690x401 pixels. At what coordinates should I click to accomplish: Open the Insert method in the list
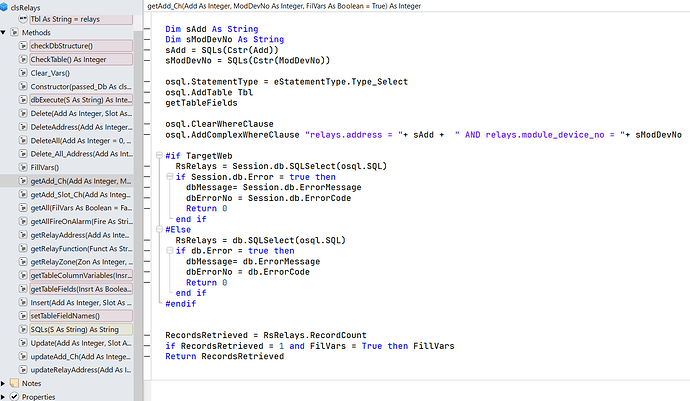coord(80,302)
